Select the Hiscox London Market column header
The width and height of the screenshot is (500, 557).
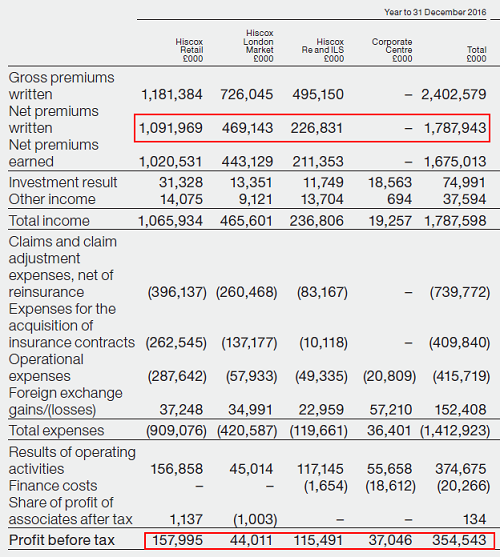pos(258,46)
